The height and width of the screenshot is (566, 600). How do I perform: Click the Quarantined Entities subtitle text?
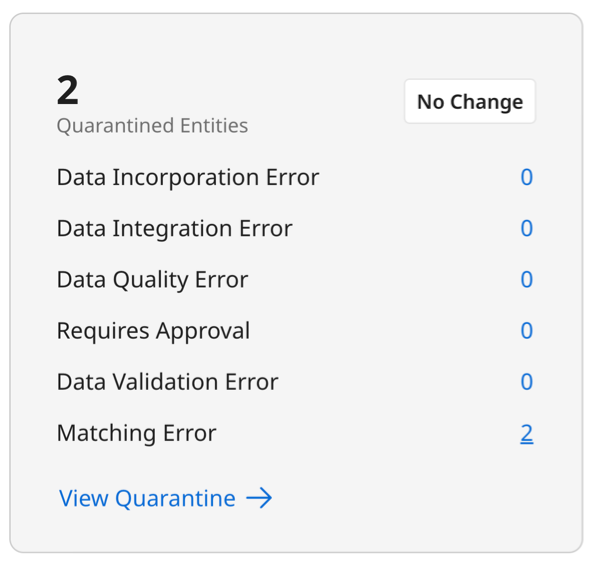[x=152, y=126]
